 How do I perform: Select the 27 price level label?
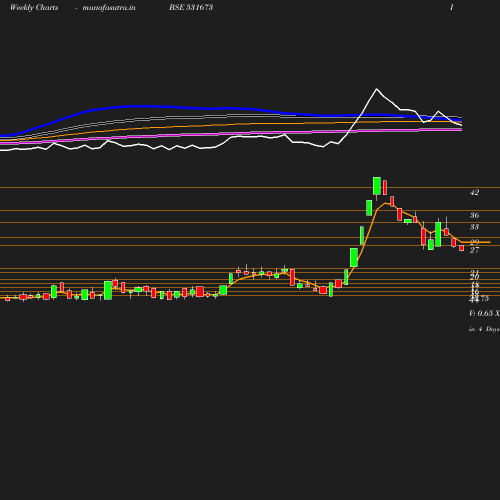coord(474,250)
